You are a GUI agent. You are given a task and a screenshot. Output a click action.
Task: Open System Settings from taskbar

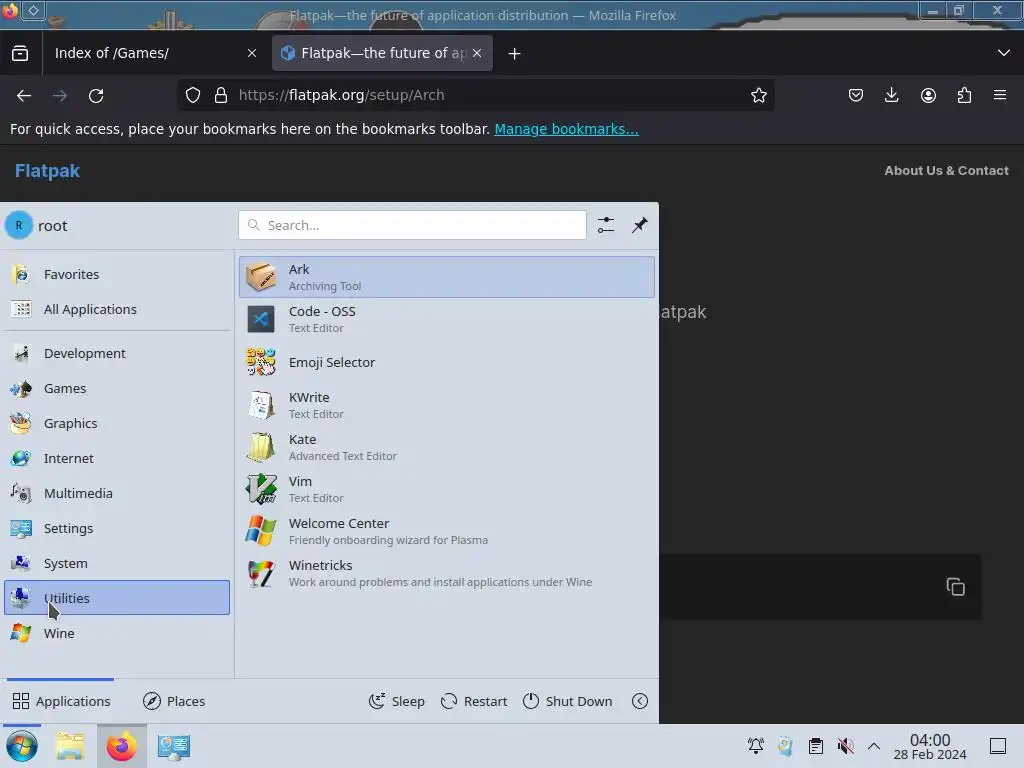click(x=174, y=746)
